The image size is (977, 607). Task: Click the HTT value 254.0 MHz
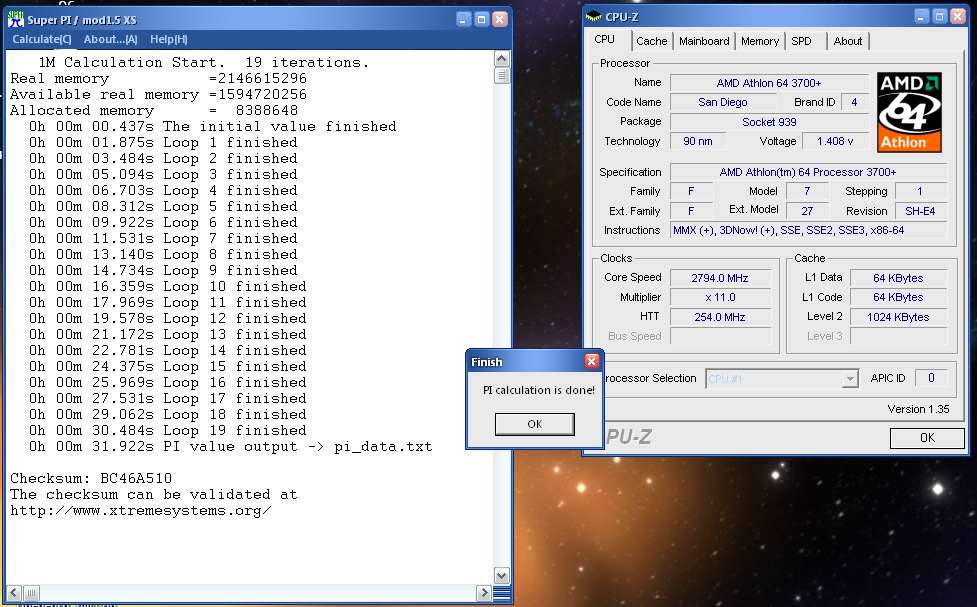click(720, 317)
